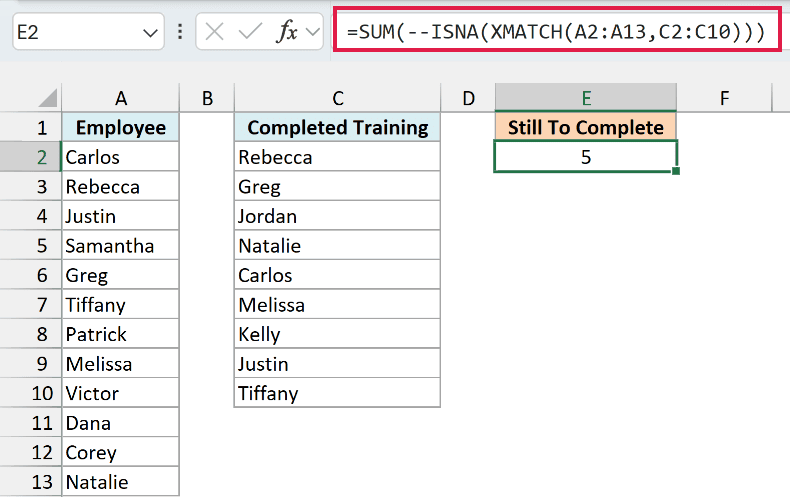Image resolution: width=790 pixels, height=497 pixels.
Task: Select Melissa in the Employee column
Action: [120, 363]
